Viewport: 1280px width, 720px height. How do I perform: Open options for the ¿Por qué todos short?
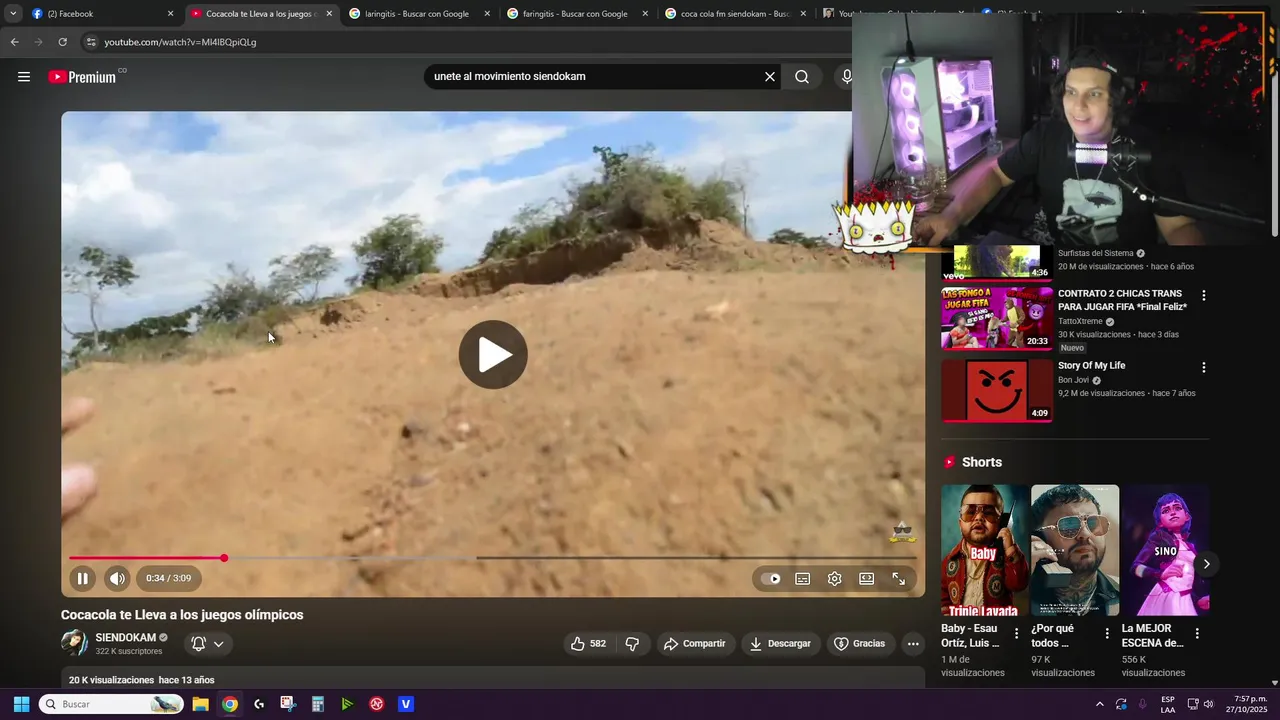tap(1107, 634)
